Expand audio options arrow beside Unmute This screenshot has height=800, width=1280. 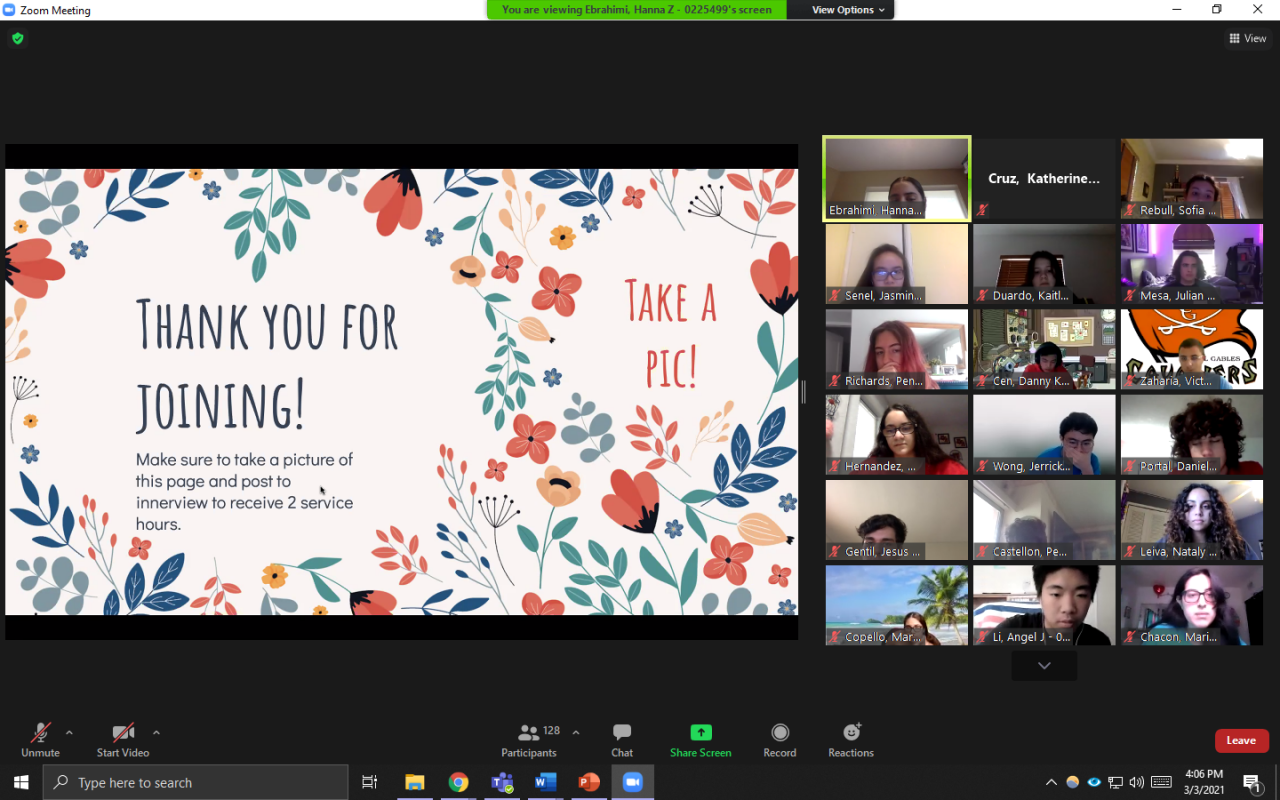coord(69,732)
